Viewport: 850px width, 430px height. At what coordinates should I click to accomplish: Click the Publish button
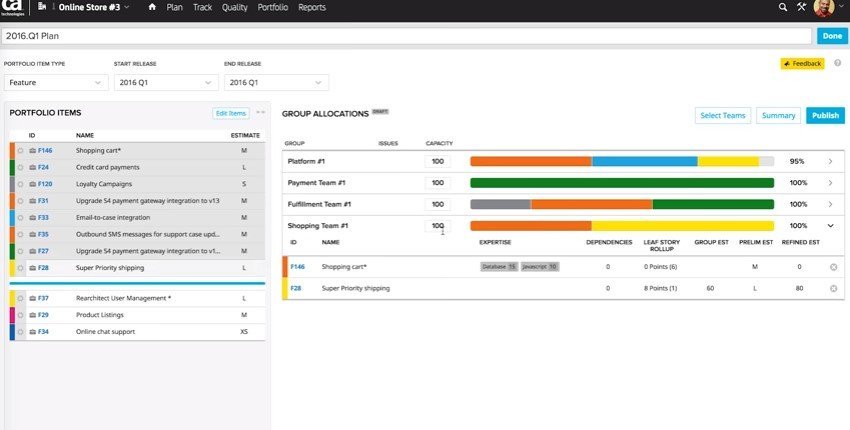(825, 116)
